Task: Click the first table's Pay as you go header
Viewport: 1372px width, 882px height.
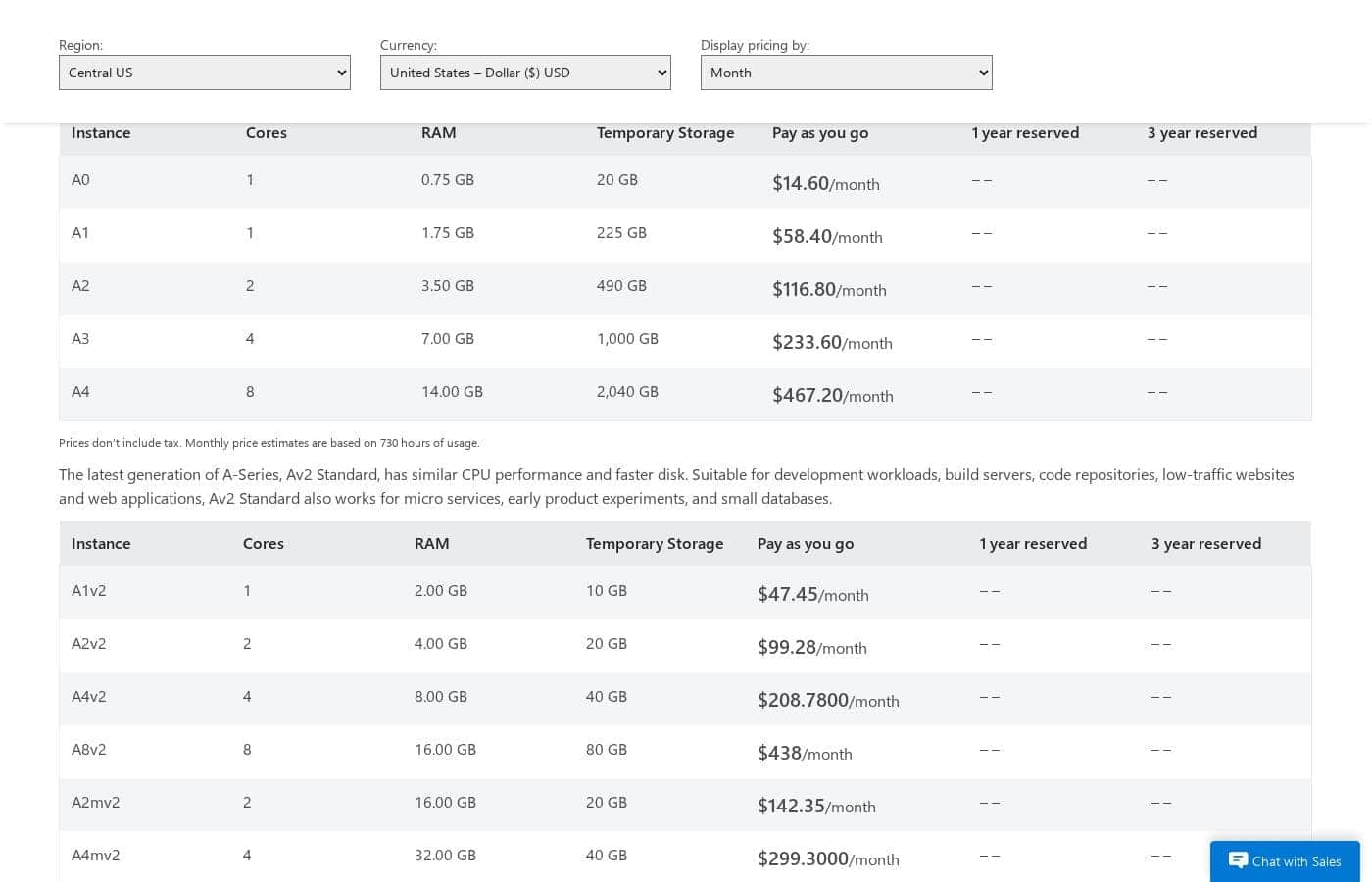Action: [x=820, y=132]
